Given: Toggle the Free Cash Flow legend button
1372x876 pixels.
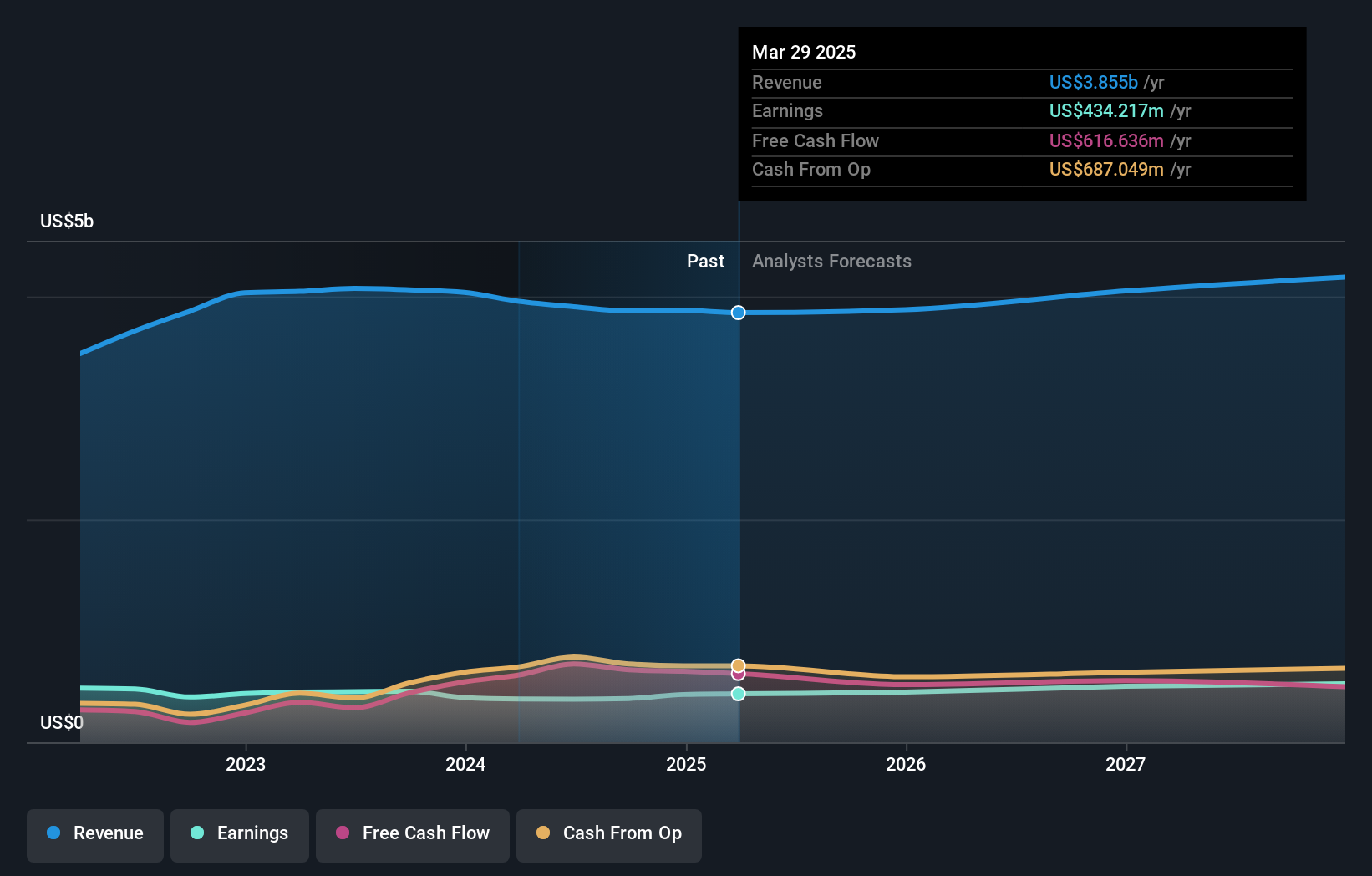Looking at the screenshot, I should point(413,835).
